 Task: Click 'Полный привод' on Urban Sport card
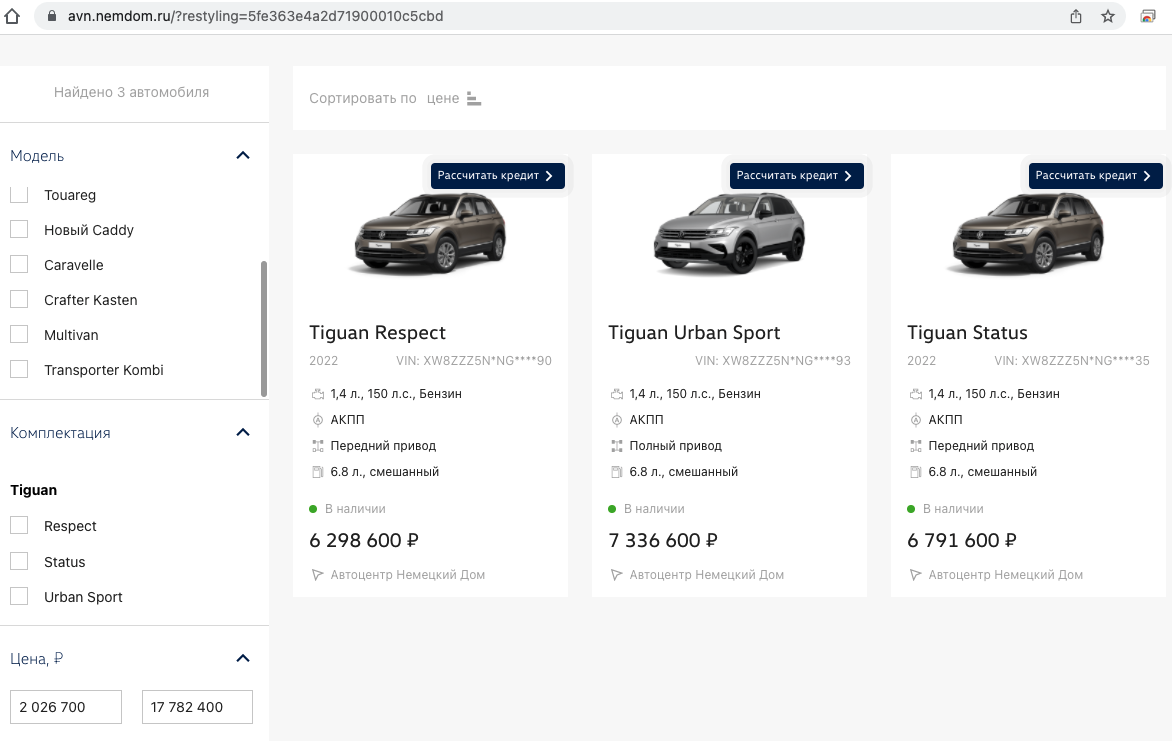tap(676, 446)
